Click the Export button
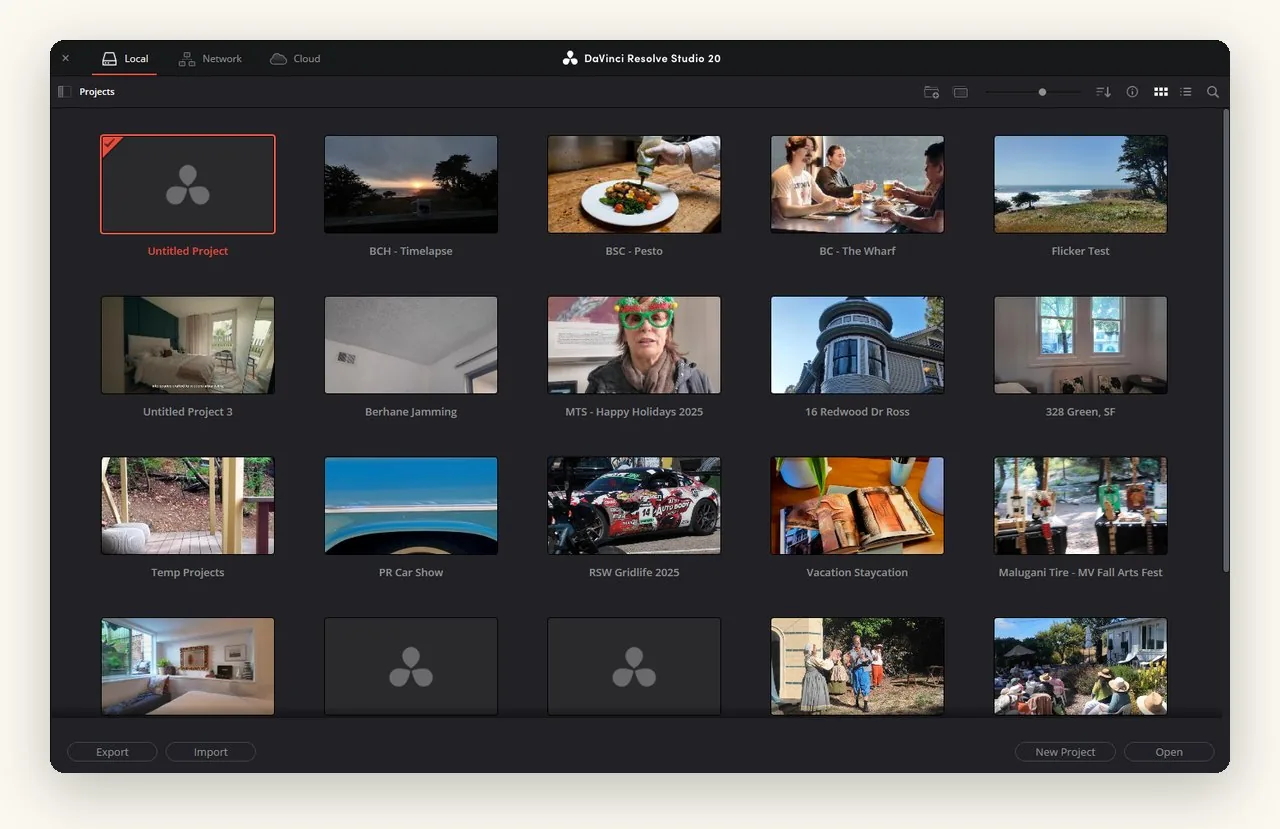This screenshot has height=829, width=1280. click(112, 752)
